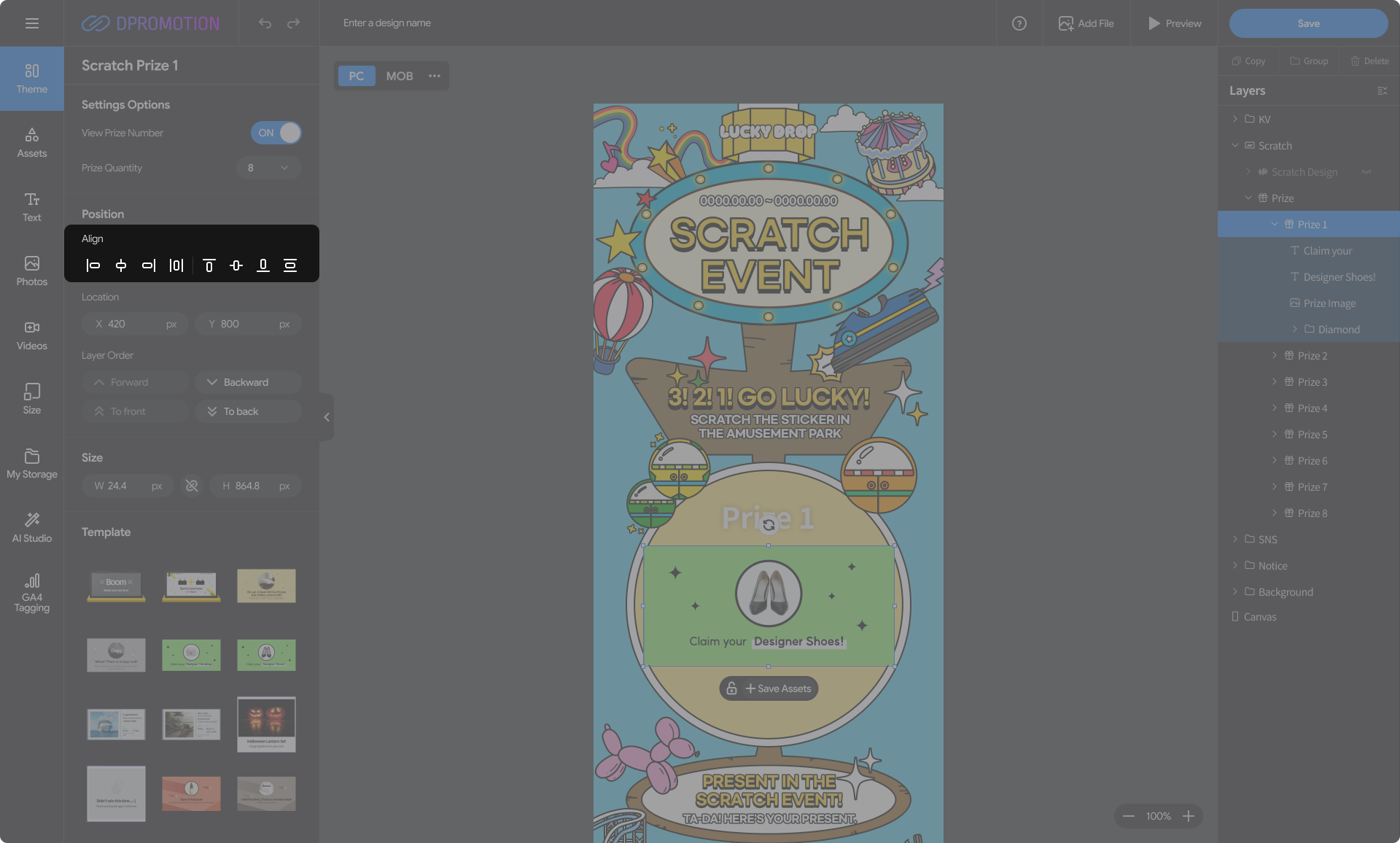Open the GA4 Tagging panel
1400x843 pixels.
pyautogui.click(x=32, y=592)
